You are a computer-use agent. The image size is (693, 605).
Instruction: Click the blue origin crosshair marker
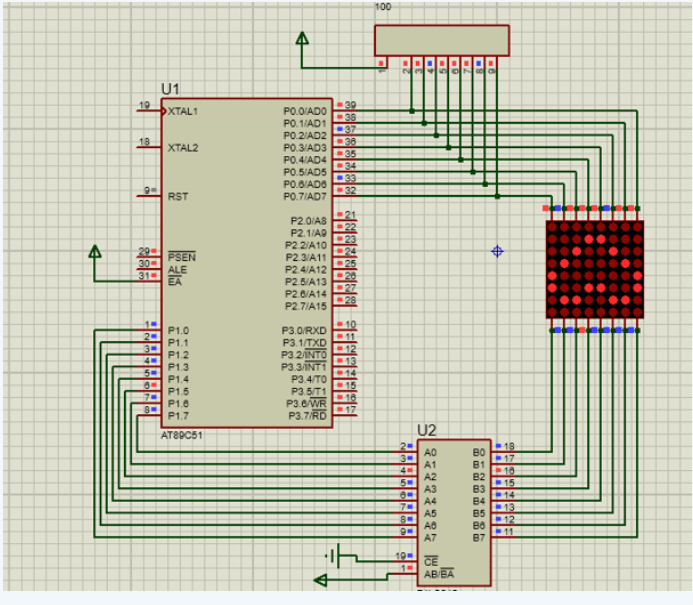click(497, 251)
